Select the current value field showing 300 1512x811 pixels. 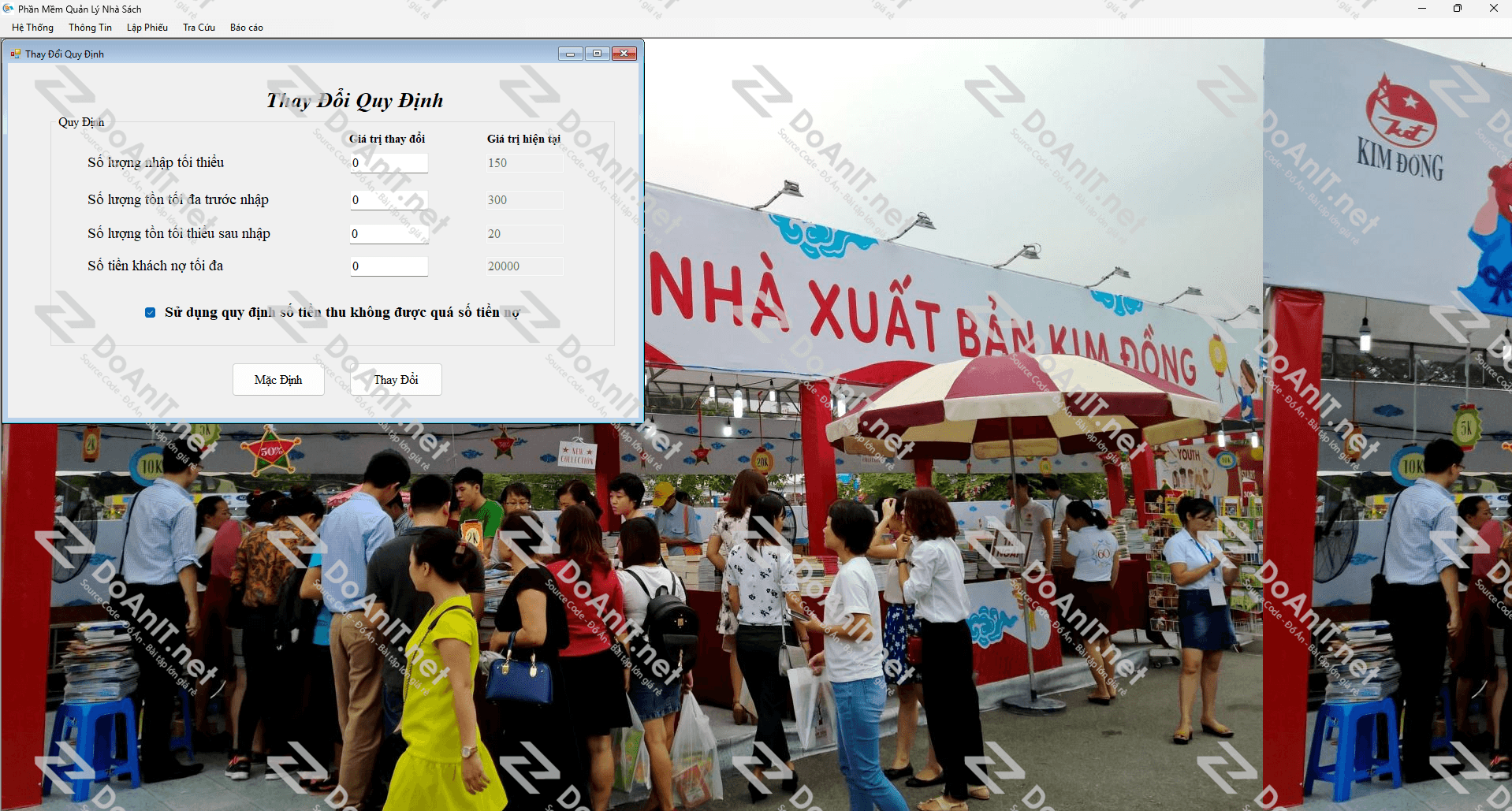coord(524,200)
